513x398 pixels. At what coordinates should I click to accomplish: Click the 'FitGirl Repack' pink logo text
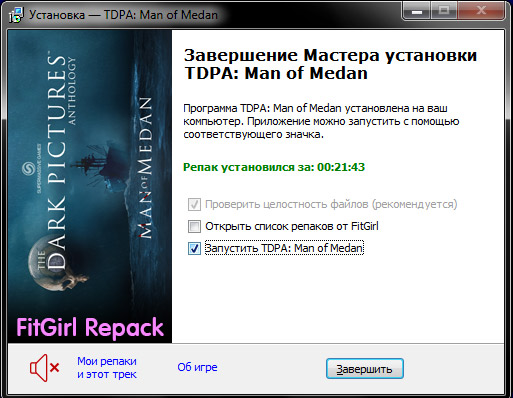pos(90,327)
